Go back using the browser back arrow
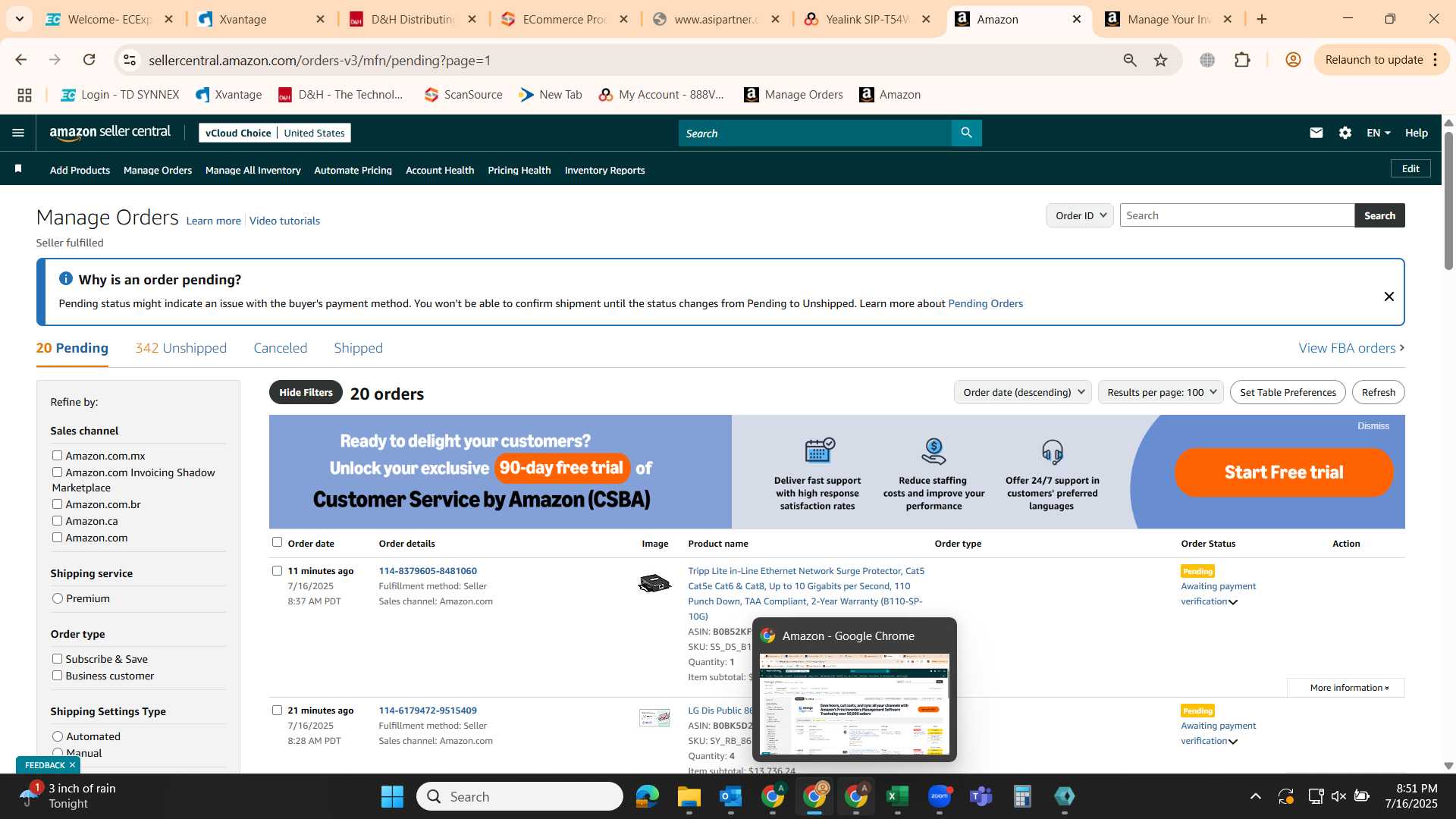Viewport: 1456px width, 819px height. (21, 60)
